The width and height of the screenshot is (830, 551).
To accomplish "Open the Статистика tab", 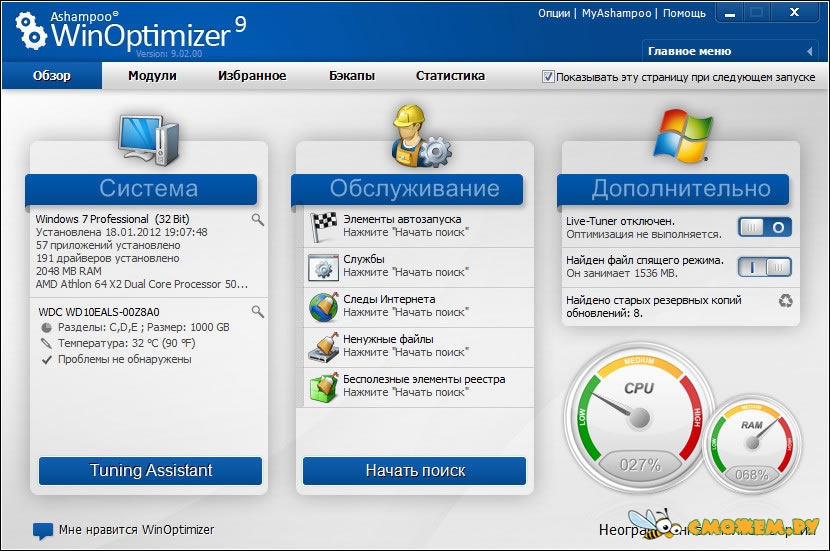I will [x=450, y=76].
